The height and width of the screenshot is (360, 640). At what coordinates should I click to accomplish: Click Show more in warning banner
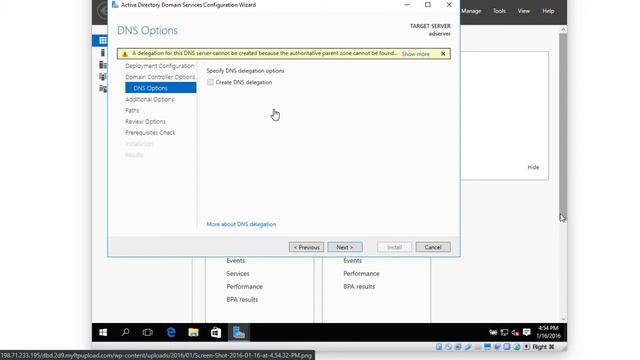coord(416,54)
